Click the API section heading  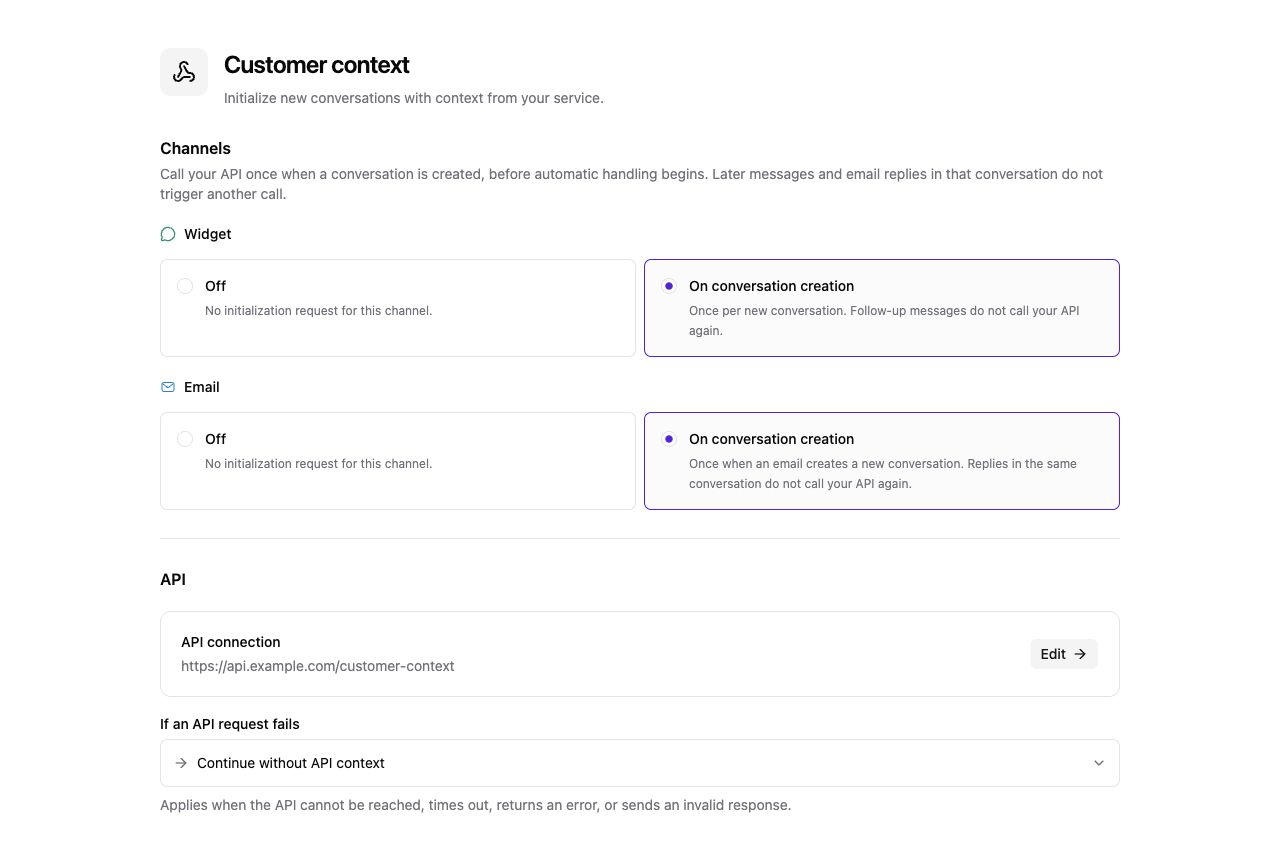coord(173,579)
